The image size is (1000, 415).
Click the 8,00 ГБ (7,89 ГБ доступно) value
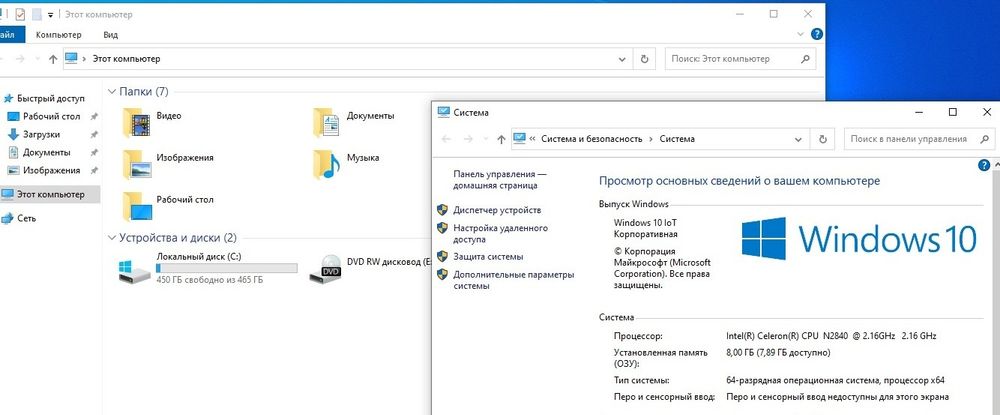778,353
